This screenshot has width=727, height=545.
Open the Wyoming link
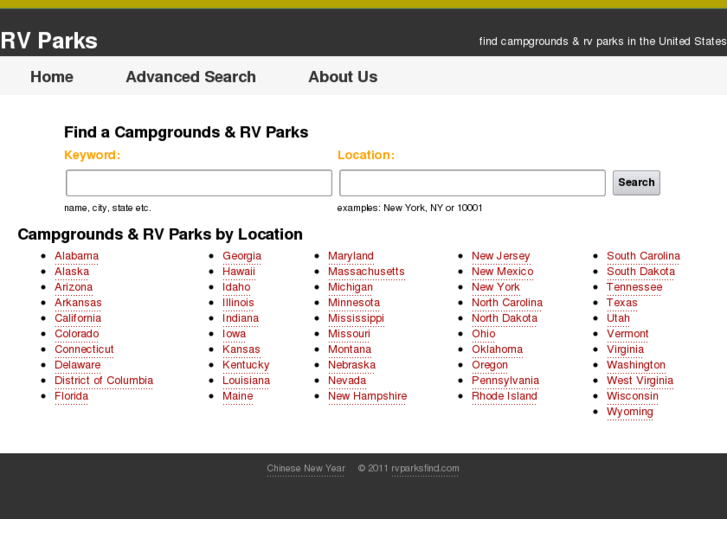point(630,412)
